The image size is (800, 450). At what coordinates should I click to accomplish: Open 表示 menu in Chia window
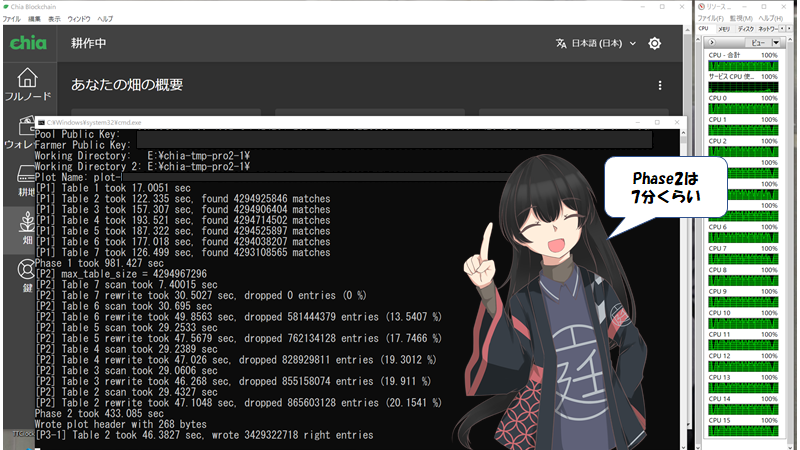coord(54,19)
